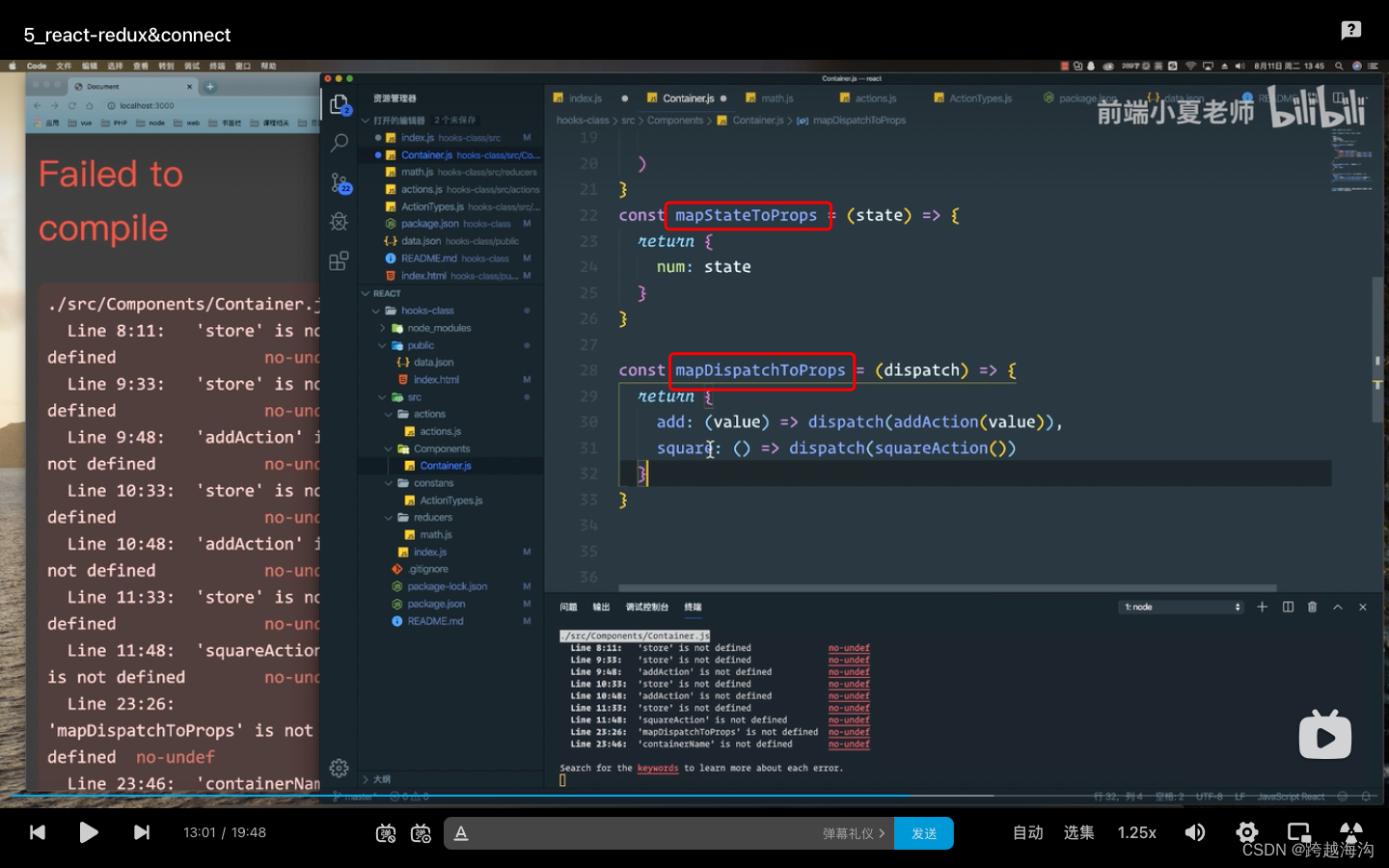Image resolution: width=1389 pixels, height=868 pixels.
Task: Close the terminal panel with X
Action: 1362,607
